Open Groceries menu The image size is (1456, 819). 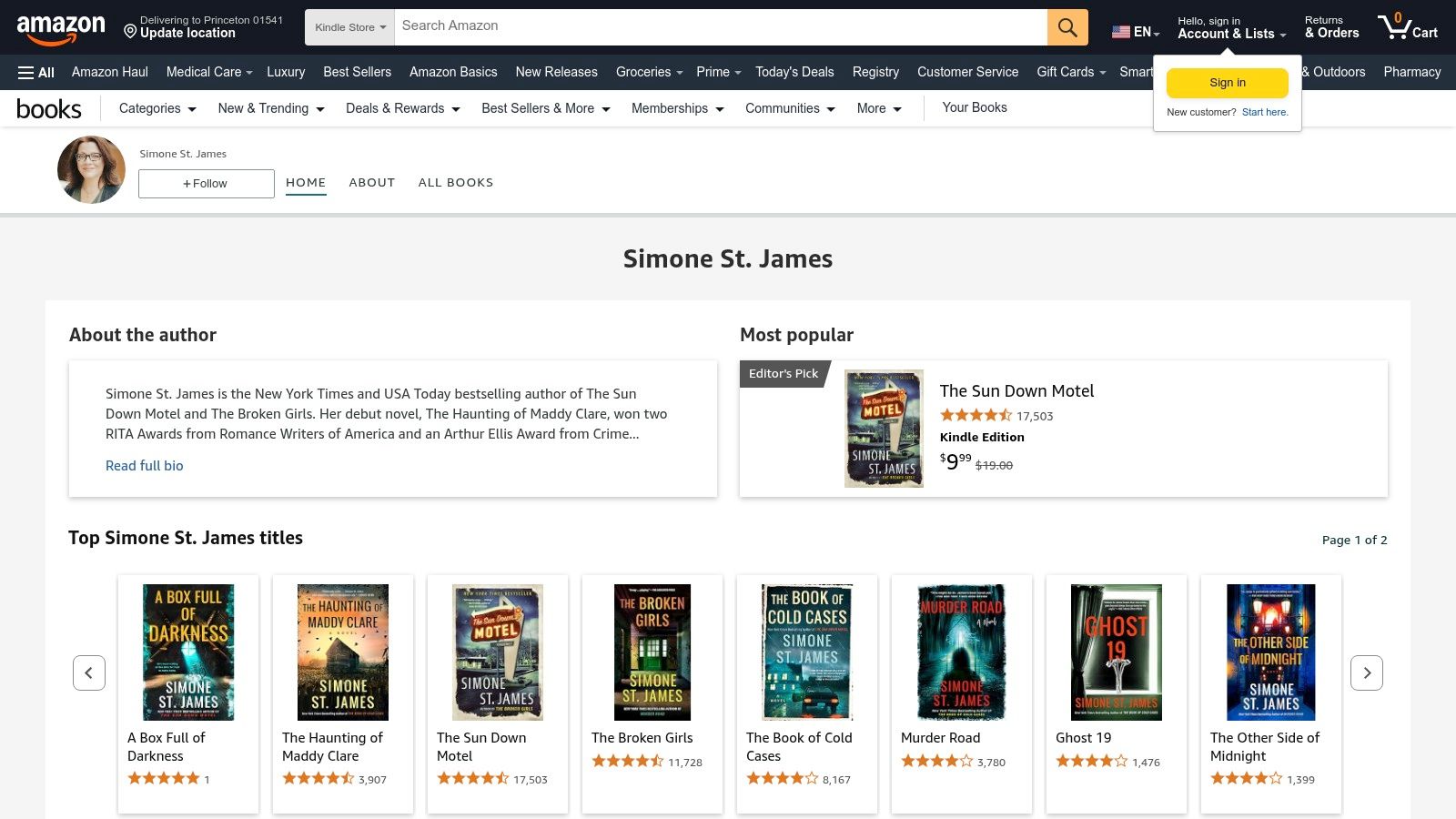pos(649,72)
